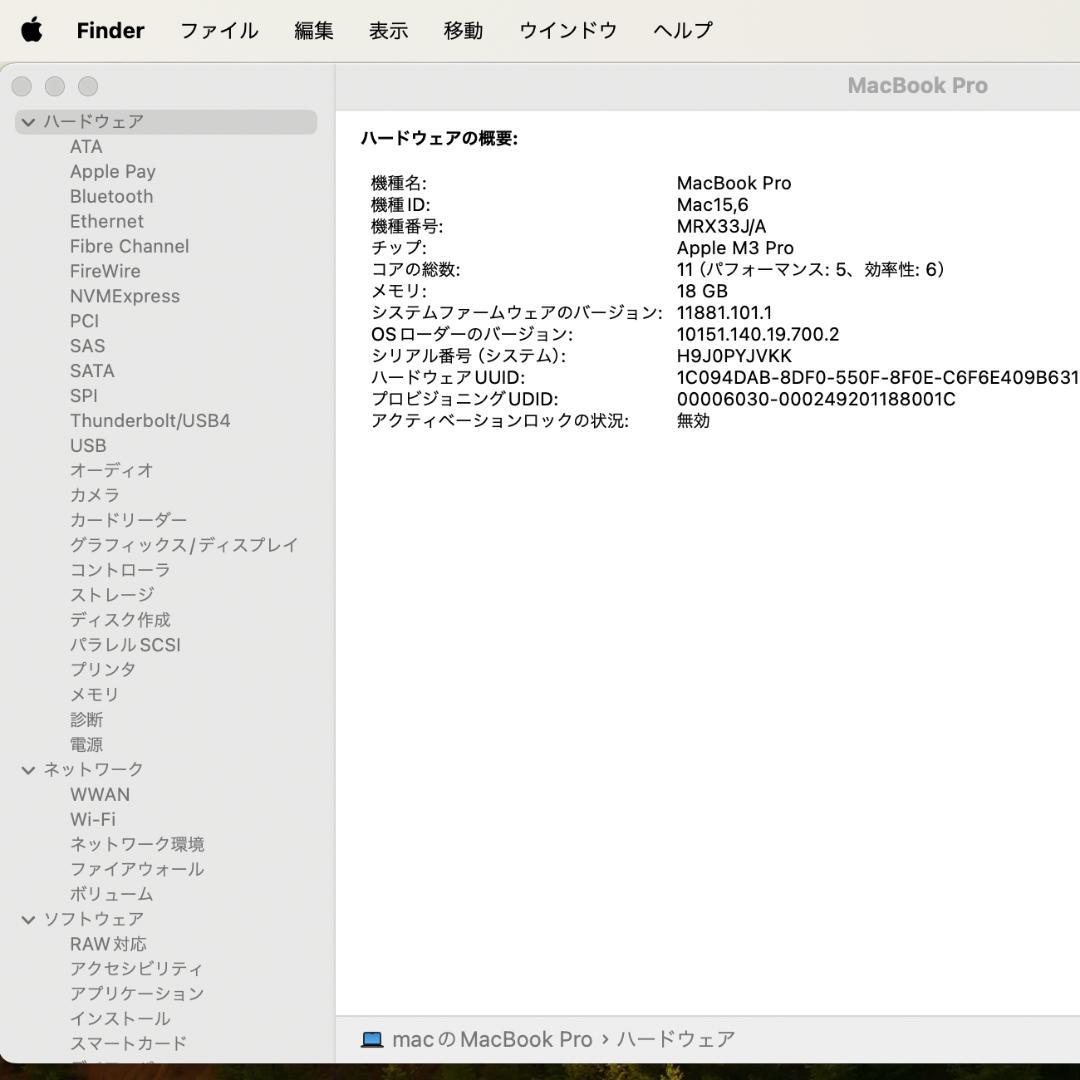The image size is (1080, 1080).
Task: Open the 移動 menu
Action: [x=463, y=30]
